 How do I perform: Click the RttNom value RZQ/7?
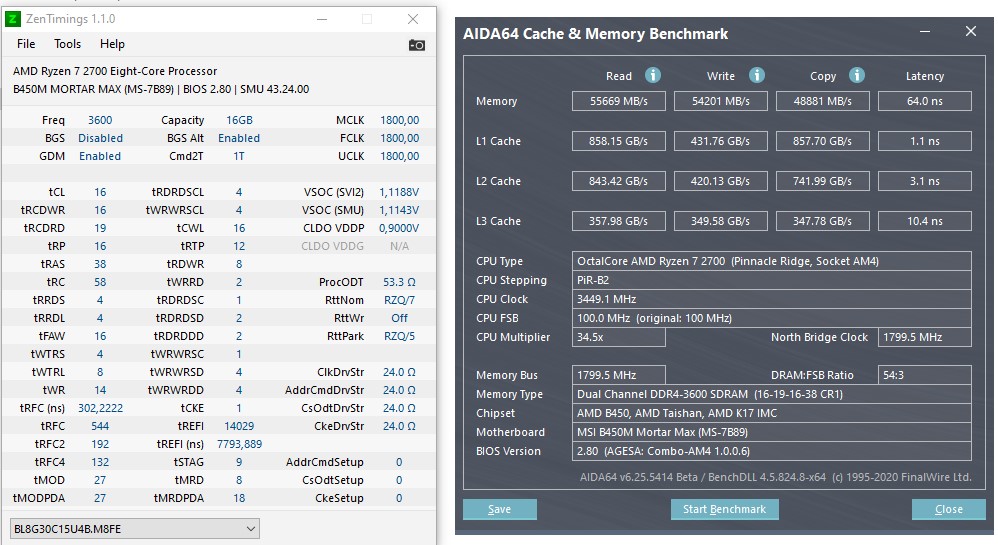coord(399,300)
